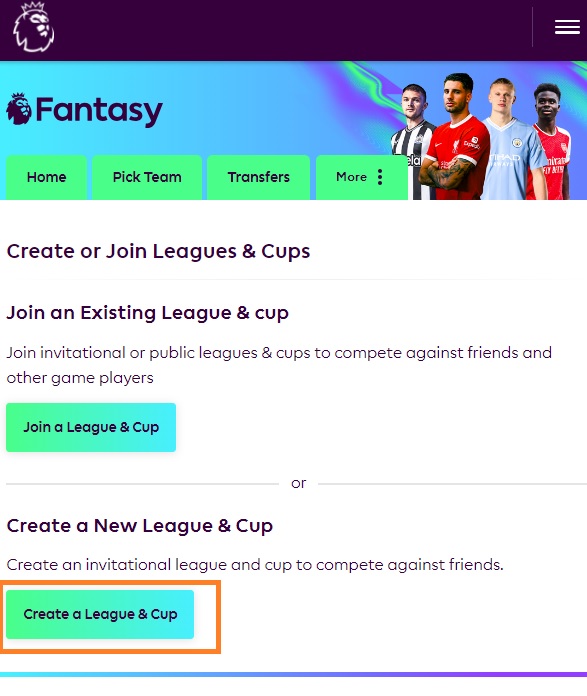
Task: Click the Premier League lion logo
Action: 34,27
